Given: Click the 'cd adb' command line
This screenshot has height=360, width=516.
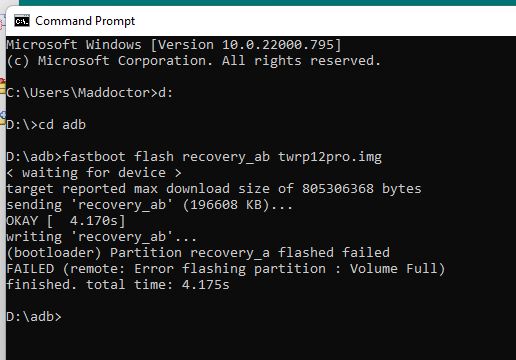Looking at the screenshot, I should coord(46,125).
